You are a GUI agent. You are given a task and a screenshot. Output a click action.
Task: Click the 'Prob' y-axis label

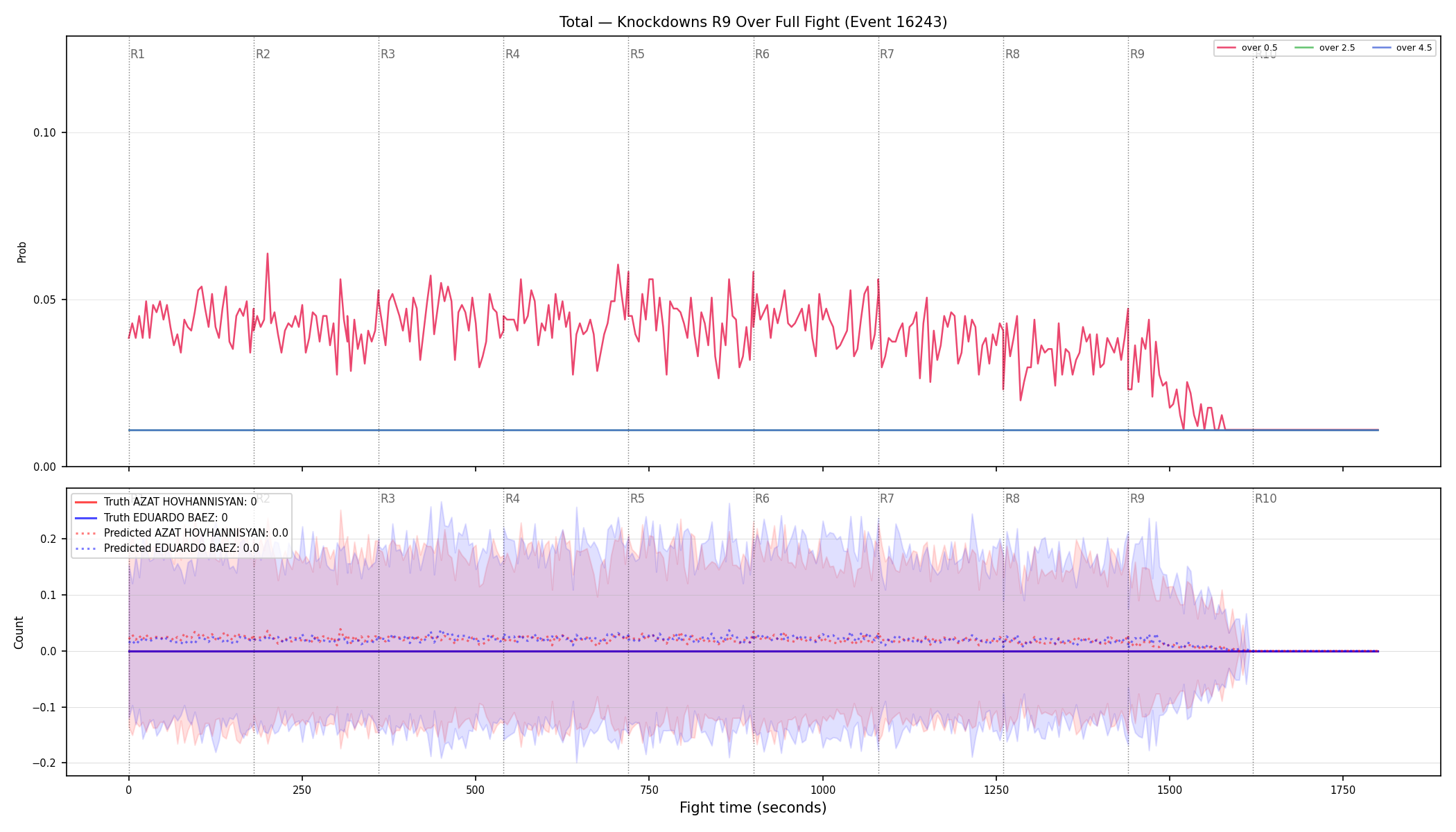(x=22, y=252)
